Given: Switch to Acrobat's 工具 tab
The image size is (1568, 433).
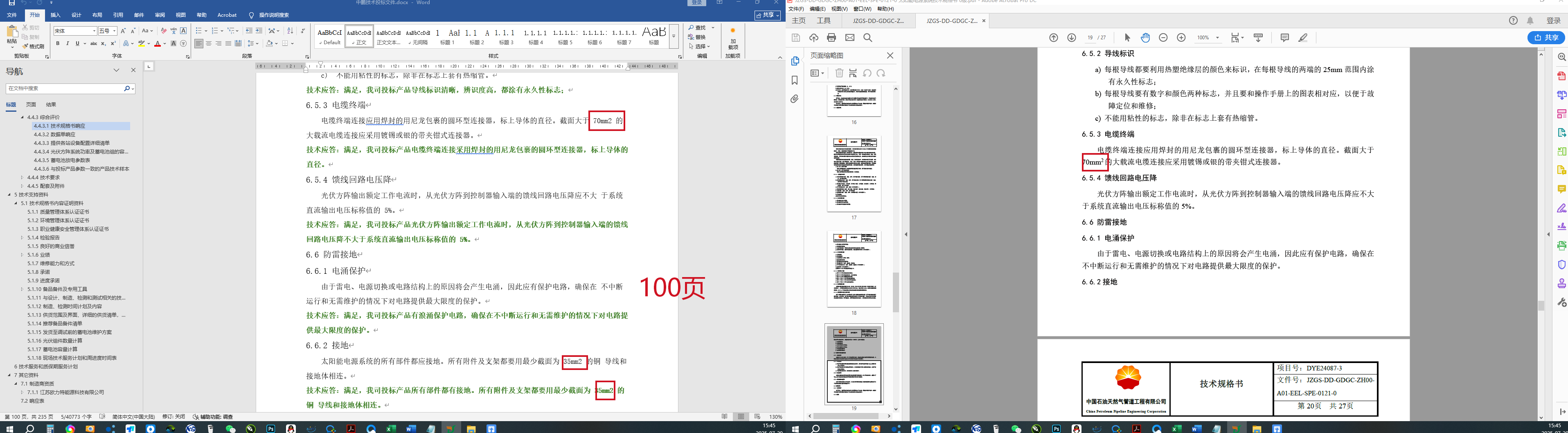Looking at the screenshot, I should pos(824,21).
